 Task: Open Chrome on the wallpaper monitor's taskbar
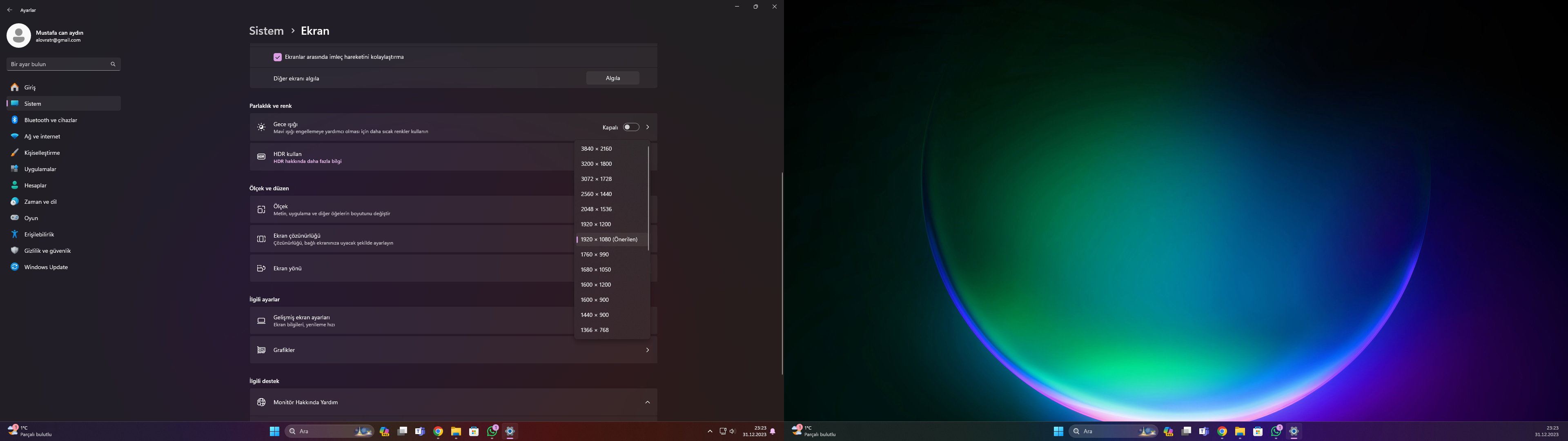[x=1222, y=431]
